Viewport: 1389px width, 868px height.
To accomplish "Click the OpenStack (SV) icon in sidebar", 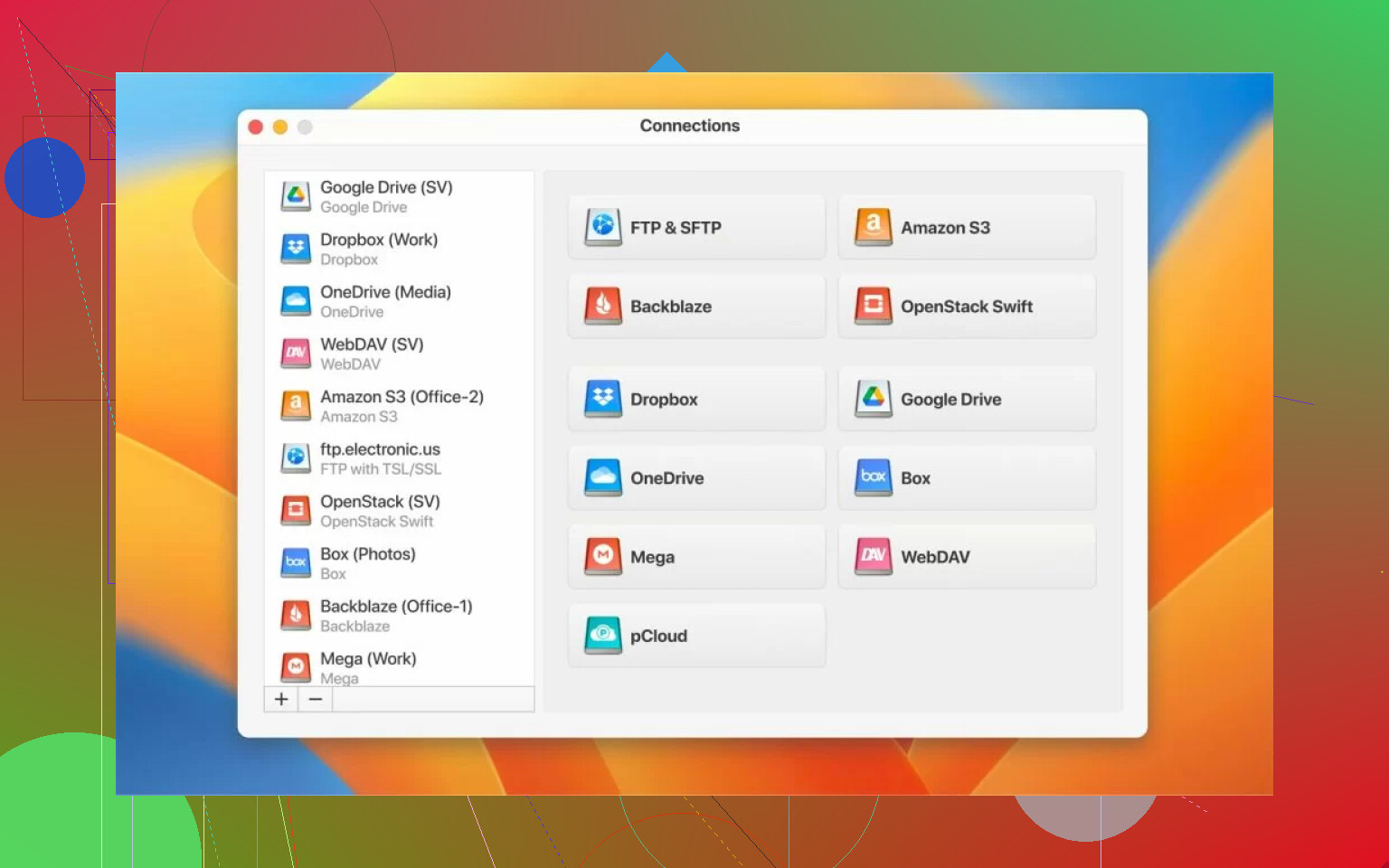I will click(296, 511).
